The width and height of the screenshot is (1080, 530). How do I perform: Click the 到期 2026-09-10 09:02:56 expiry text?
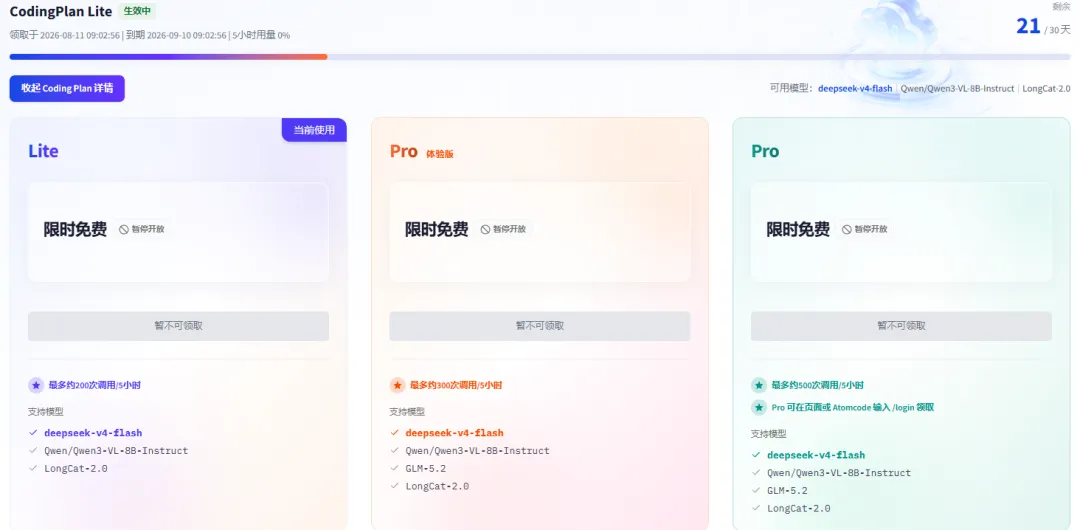click(176, 35)
